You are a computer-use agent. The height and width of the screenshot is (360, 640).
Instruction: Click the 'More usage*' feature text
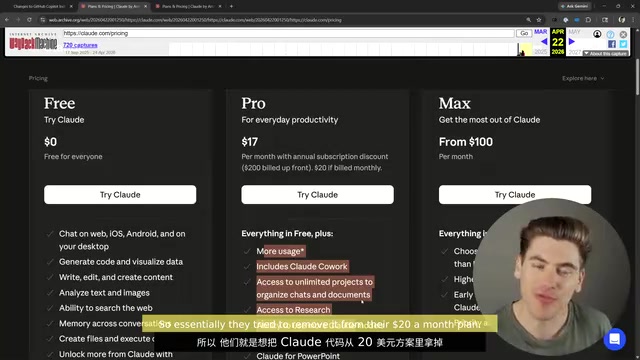tap(280, 251)
